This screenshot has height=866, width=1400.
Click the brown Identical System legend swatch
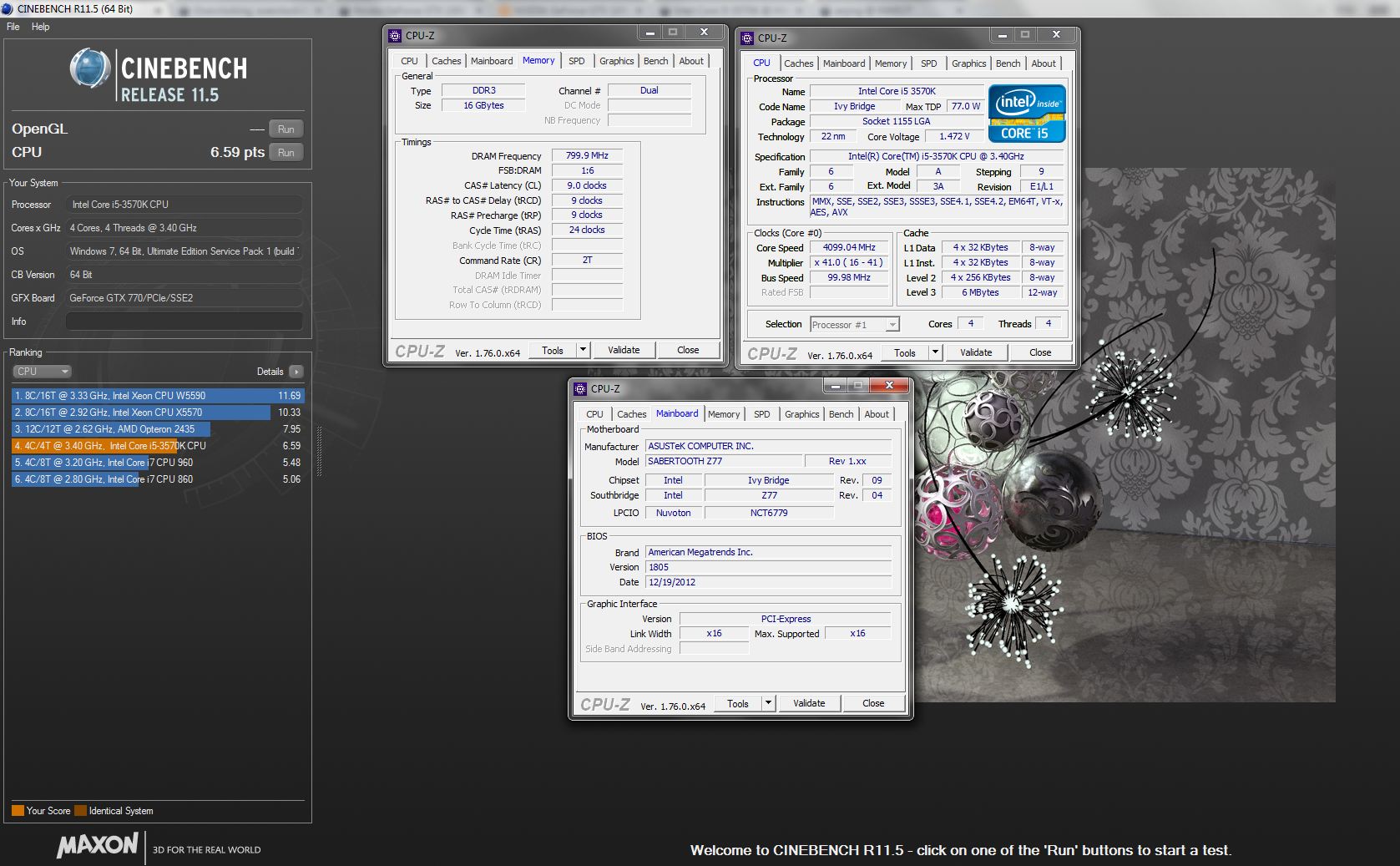pyautogui.click(x=80, y=811)
